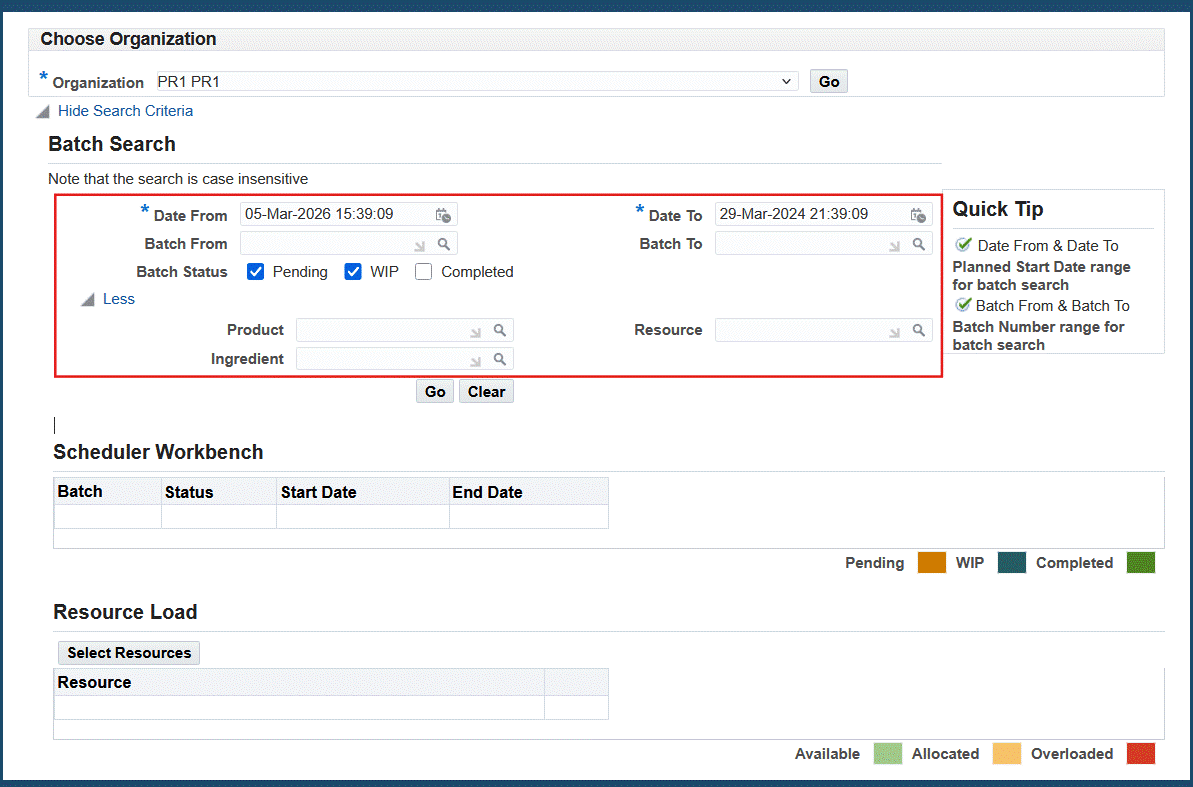The width and height of the screenshot is (1193, 787).
Task: Click the Quick Tip heading
Action: coord(997,209)
